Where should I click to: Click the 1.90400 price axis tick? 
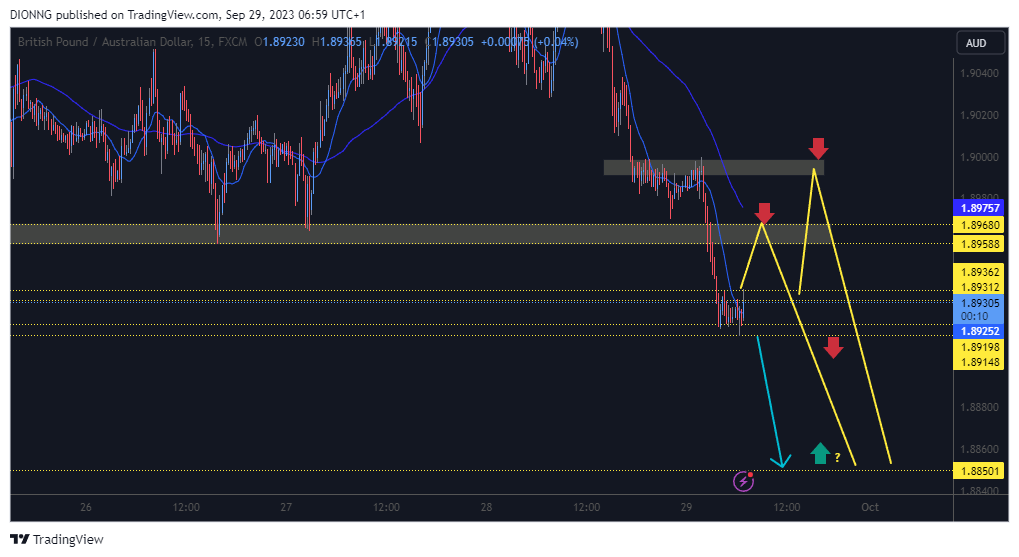[x=979, y=73]
